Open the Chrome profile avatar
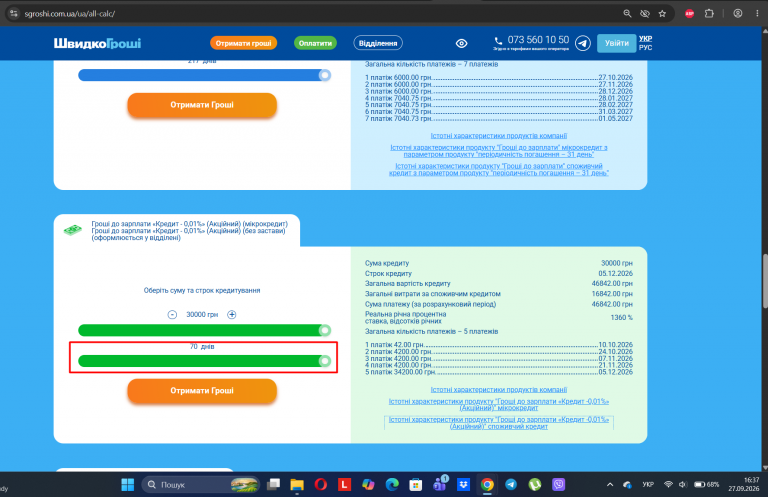This screenshot has width=768, height=497. click(738, 14)
